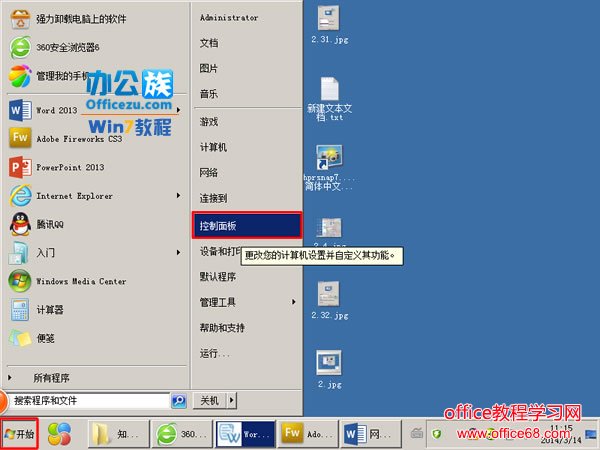Launch Adobe Fireworks CS3 icon

[20, 138]
